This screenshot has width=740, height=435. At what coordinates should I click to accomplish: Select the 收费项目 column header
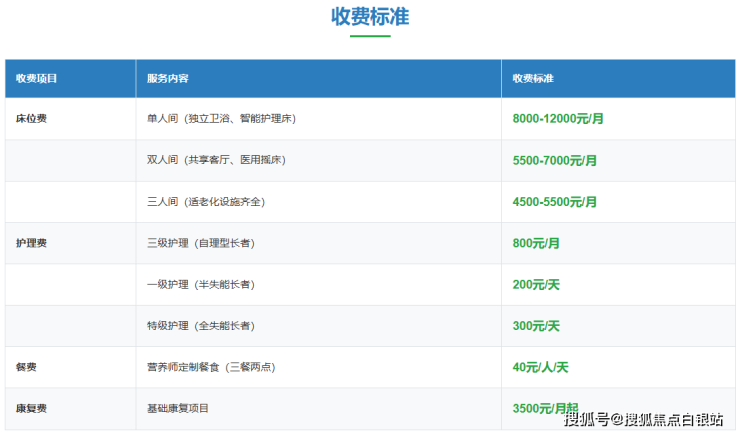tap(36, 78)
